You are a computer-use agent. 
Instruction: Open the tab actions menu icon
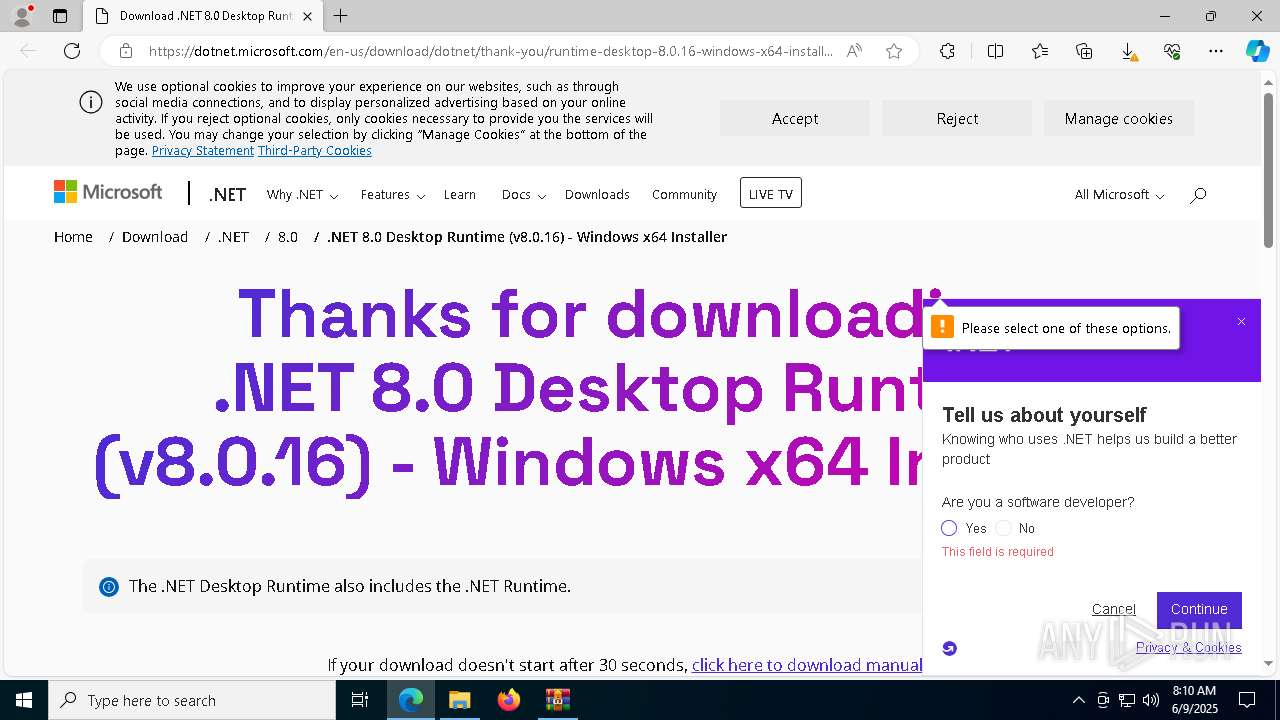pyautogui.click(x=60, y=16)
